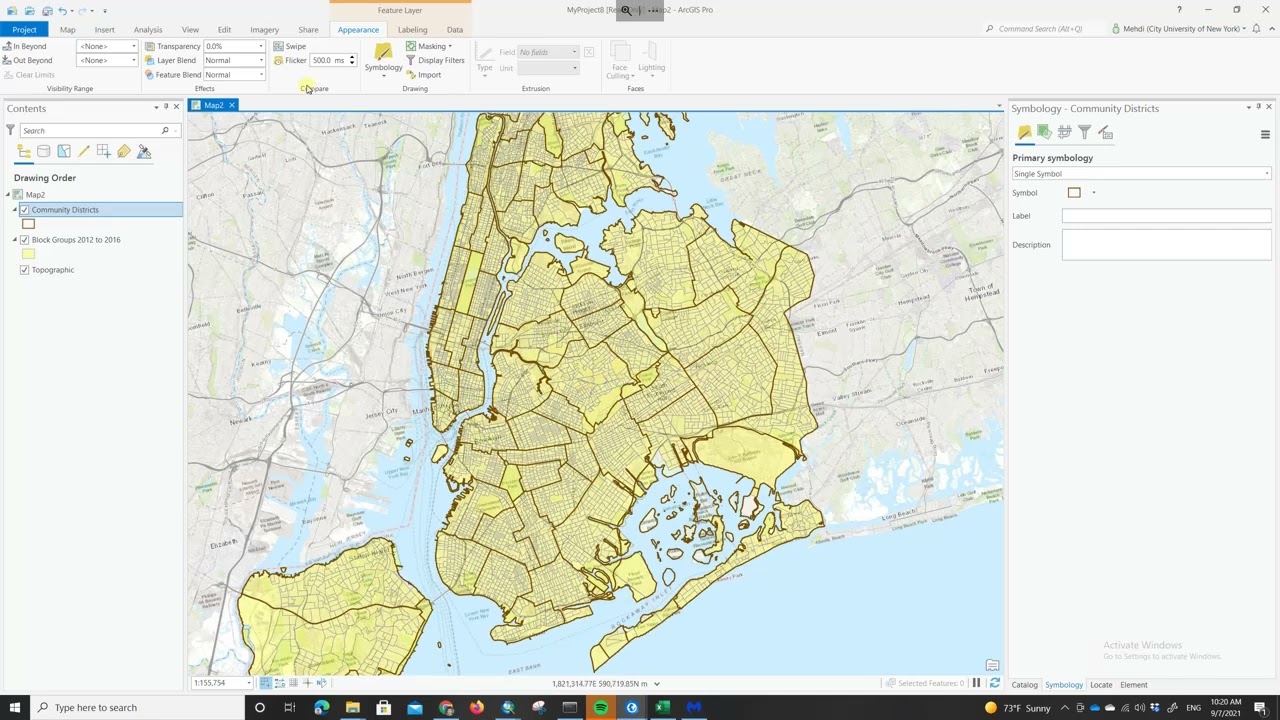
Task: Expand the Symbology button dropdown
Action: [x=383, y=75]
